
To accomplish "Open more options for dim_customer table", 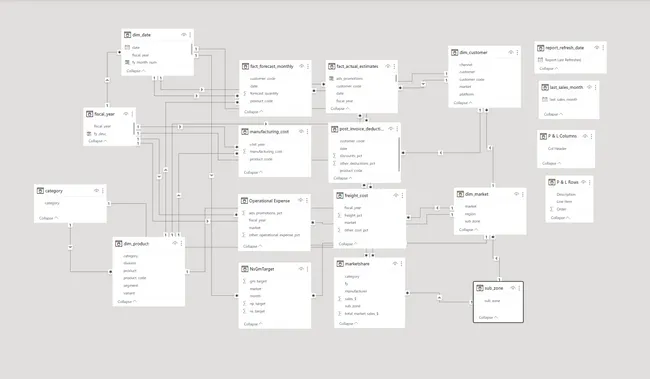I will pos(517,52).
